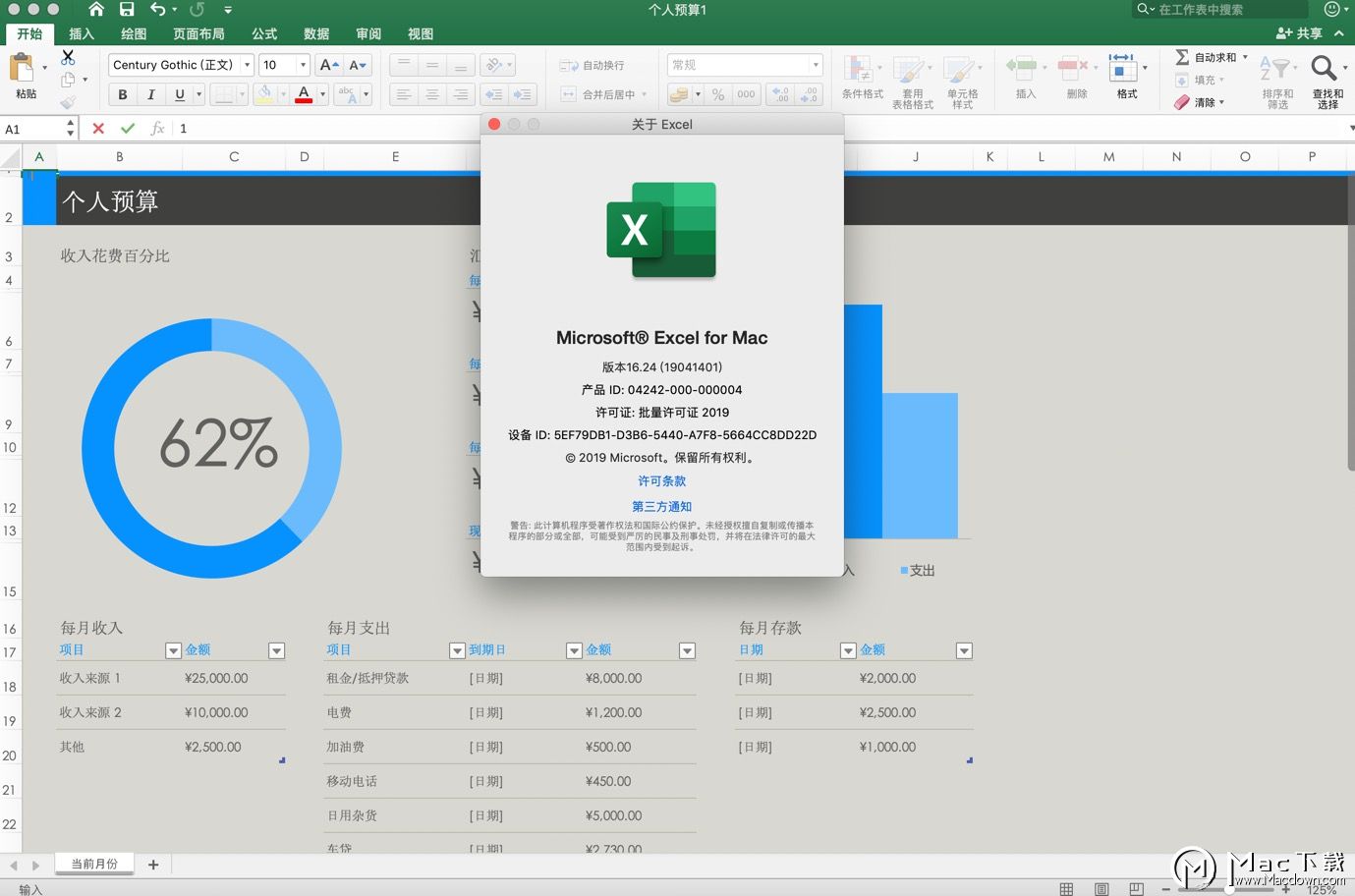The height and width of the screenshot is (896, 1355).
Task: Click the 在工作表中搜索 search field
Action: pyautogui.click(x=1221, y=9)
